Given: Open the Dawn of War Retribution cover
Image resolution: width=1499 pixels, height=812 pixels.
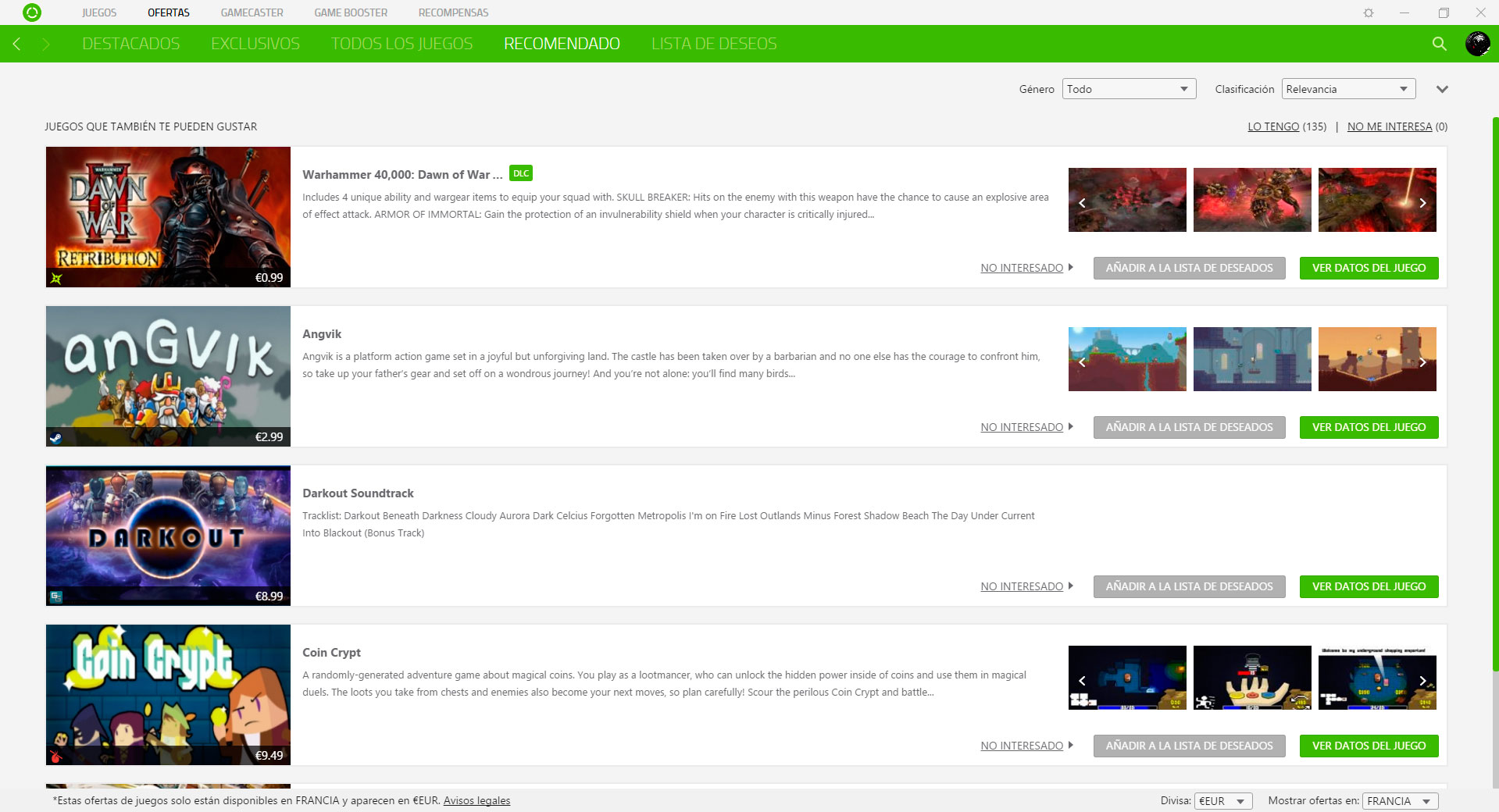Looking at the screenshot, I should (168, 217).
